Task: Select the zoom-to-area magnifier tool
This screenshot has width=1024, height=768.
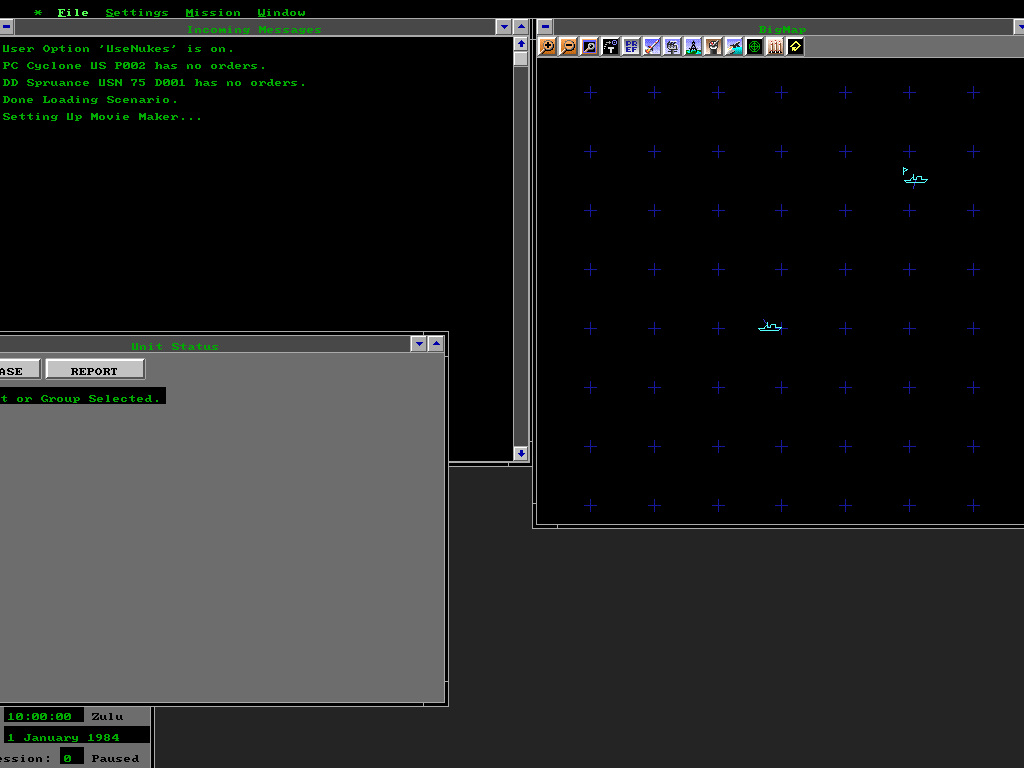Action: click(589, 46)
